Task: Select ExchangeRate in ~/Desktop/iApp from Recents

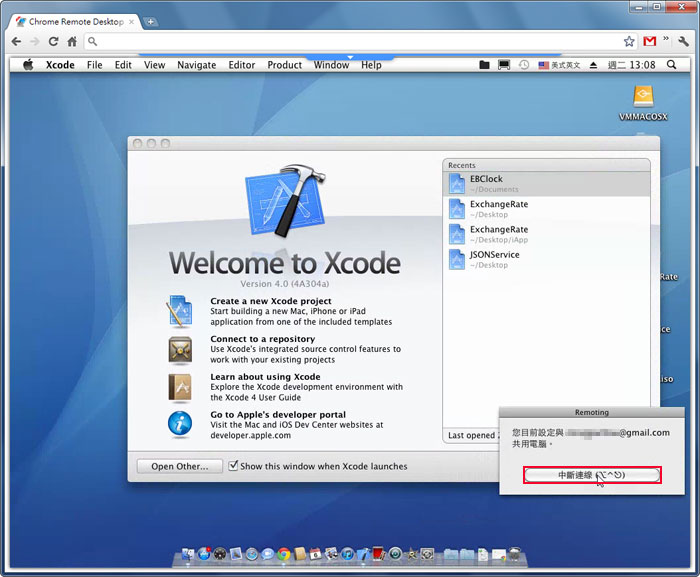Action: click(546, 234)
